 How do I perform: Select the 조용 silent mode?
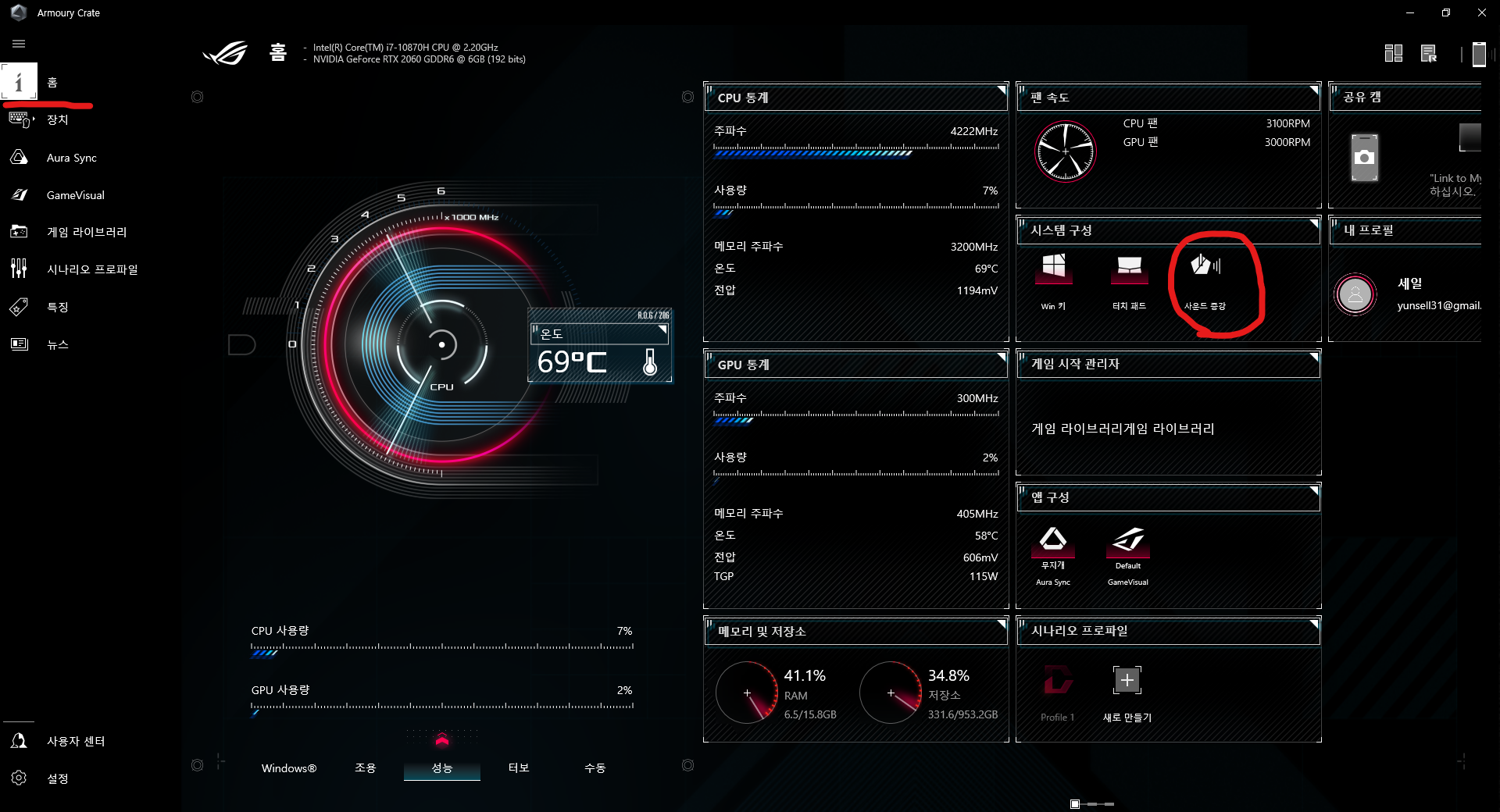pyautogui.click(x=366, y=768)
